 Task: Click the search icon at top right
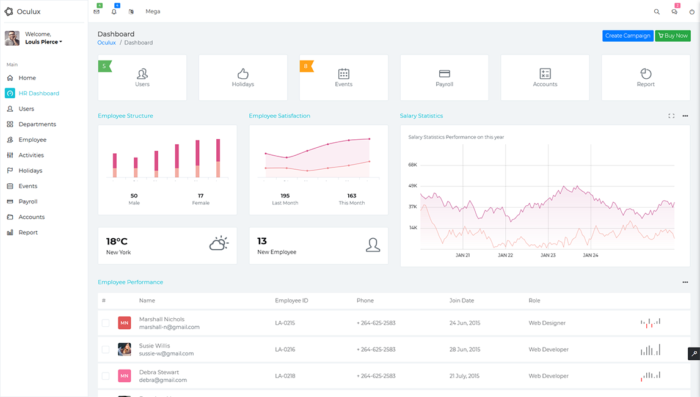click(657, 12)
